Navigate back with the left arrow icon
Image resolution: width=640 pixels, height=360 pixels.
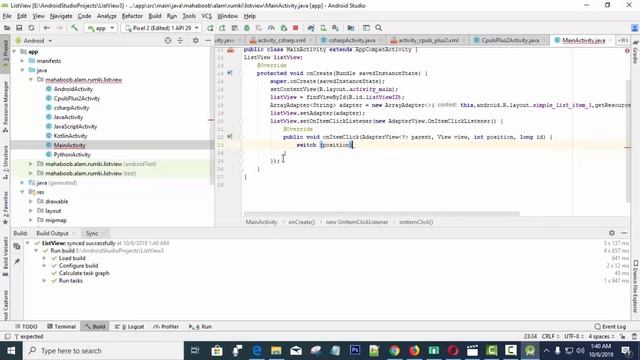(47, 28)
